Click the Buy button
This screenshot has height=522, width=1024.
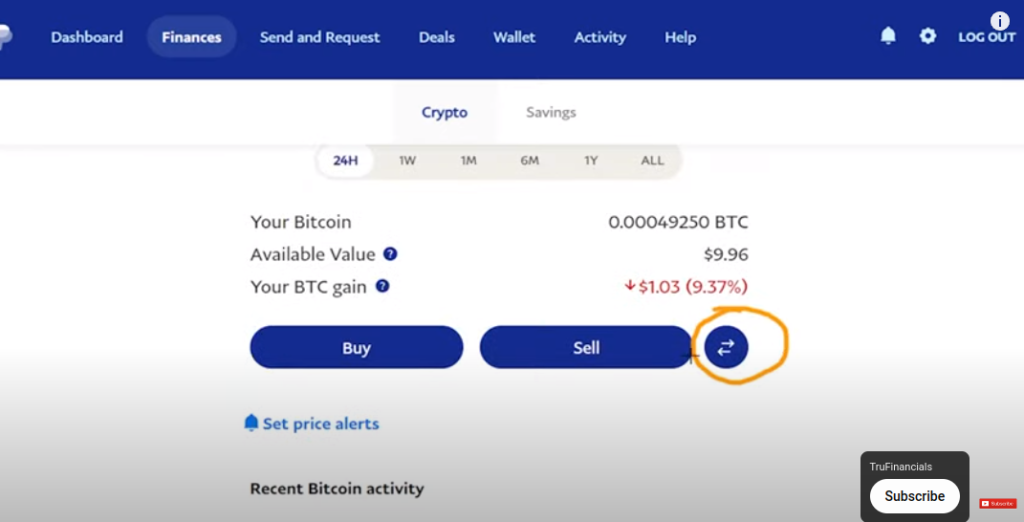tap(357, 348)
